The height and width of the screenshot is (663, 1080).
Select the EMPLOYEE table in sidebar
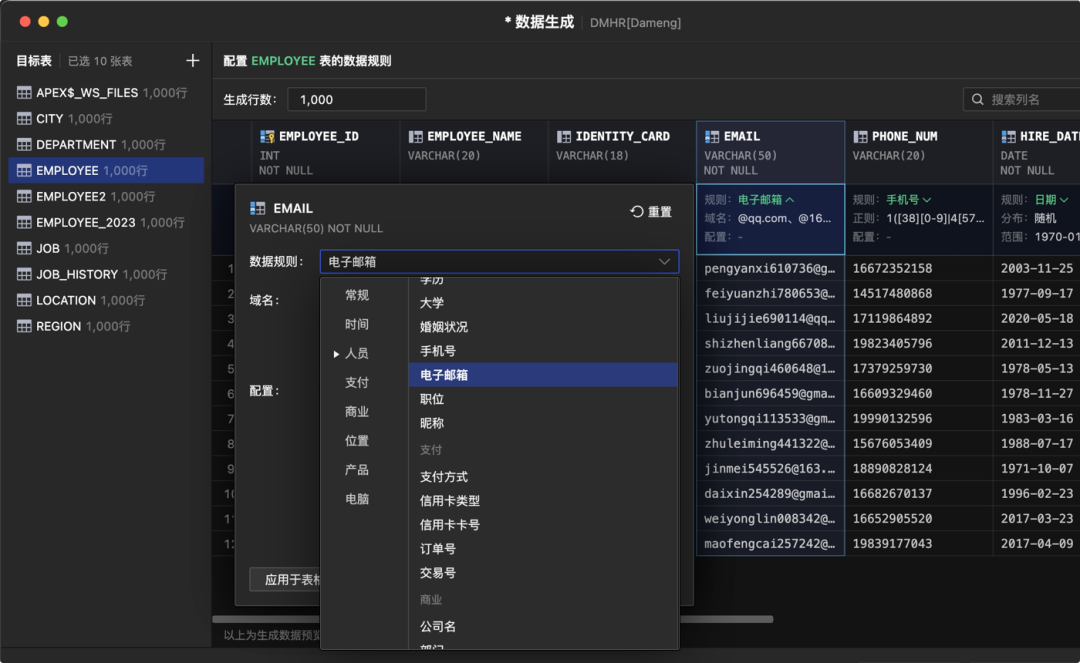(x=106, y=170)
